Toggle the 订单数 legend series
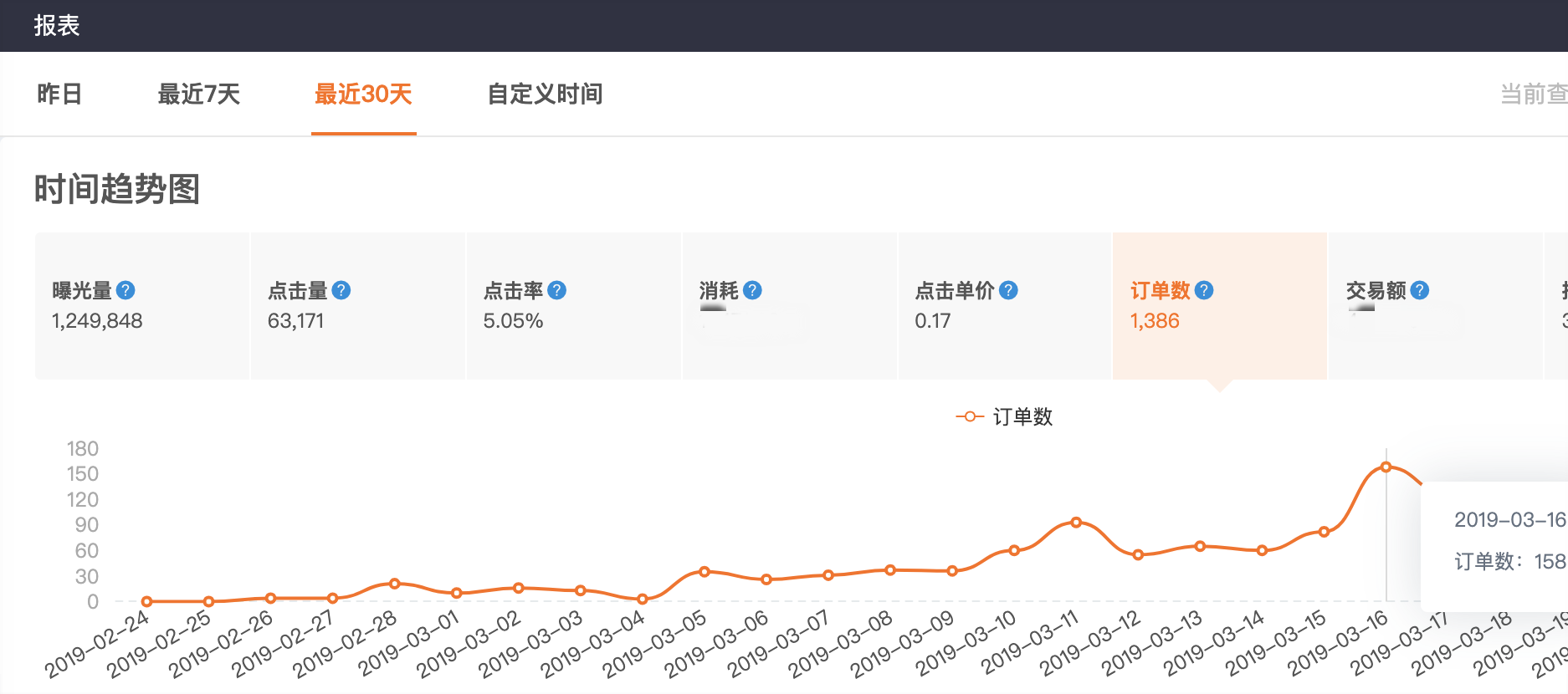This screenshot has height=694, width=1568. tap(1004, 416)
